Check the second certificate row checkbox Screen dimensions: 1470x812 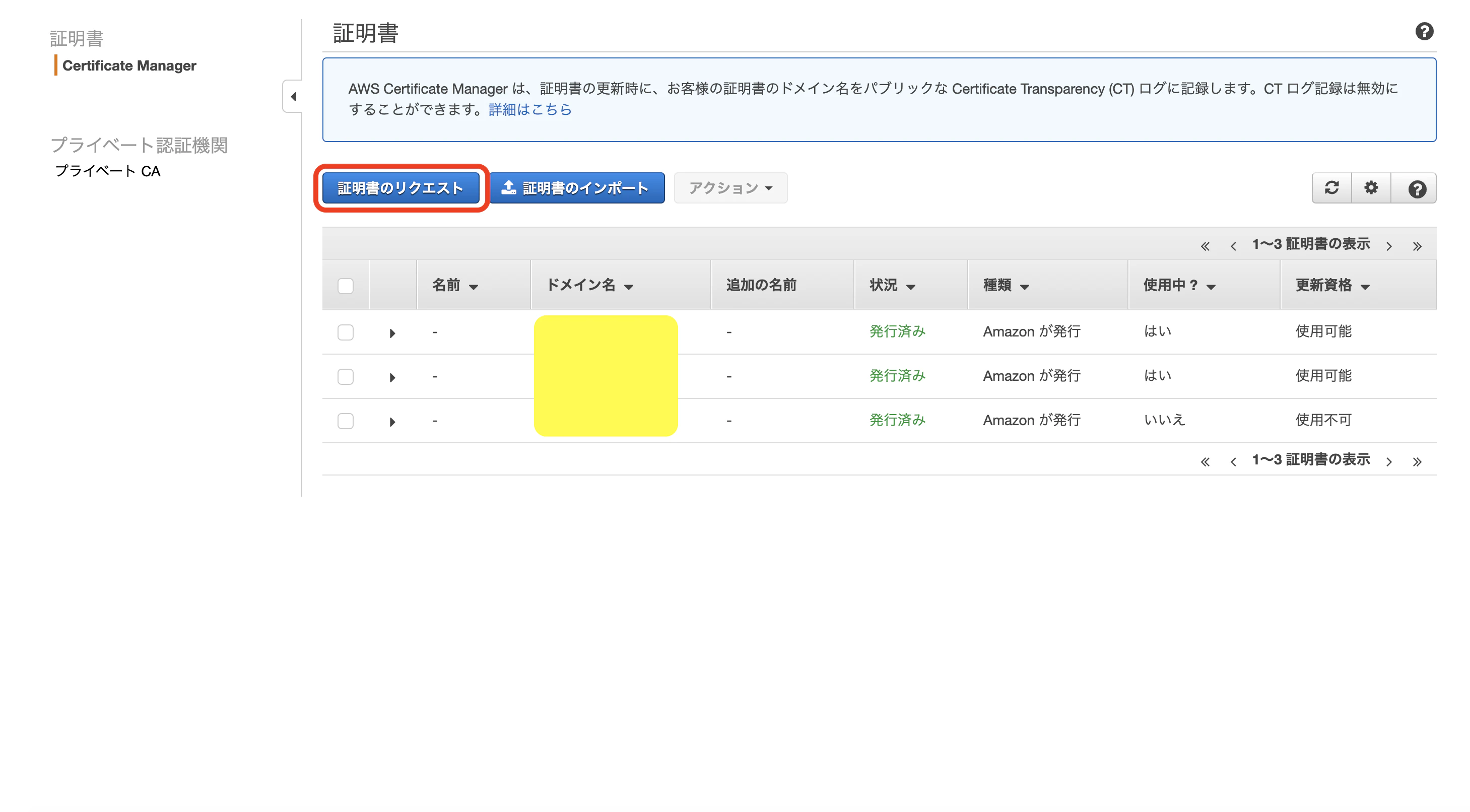[345, 377]
